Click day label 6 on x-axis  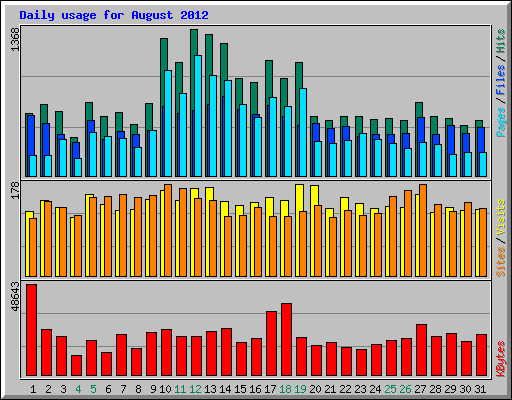(108, 389)
